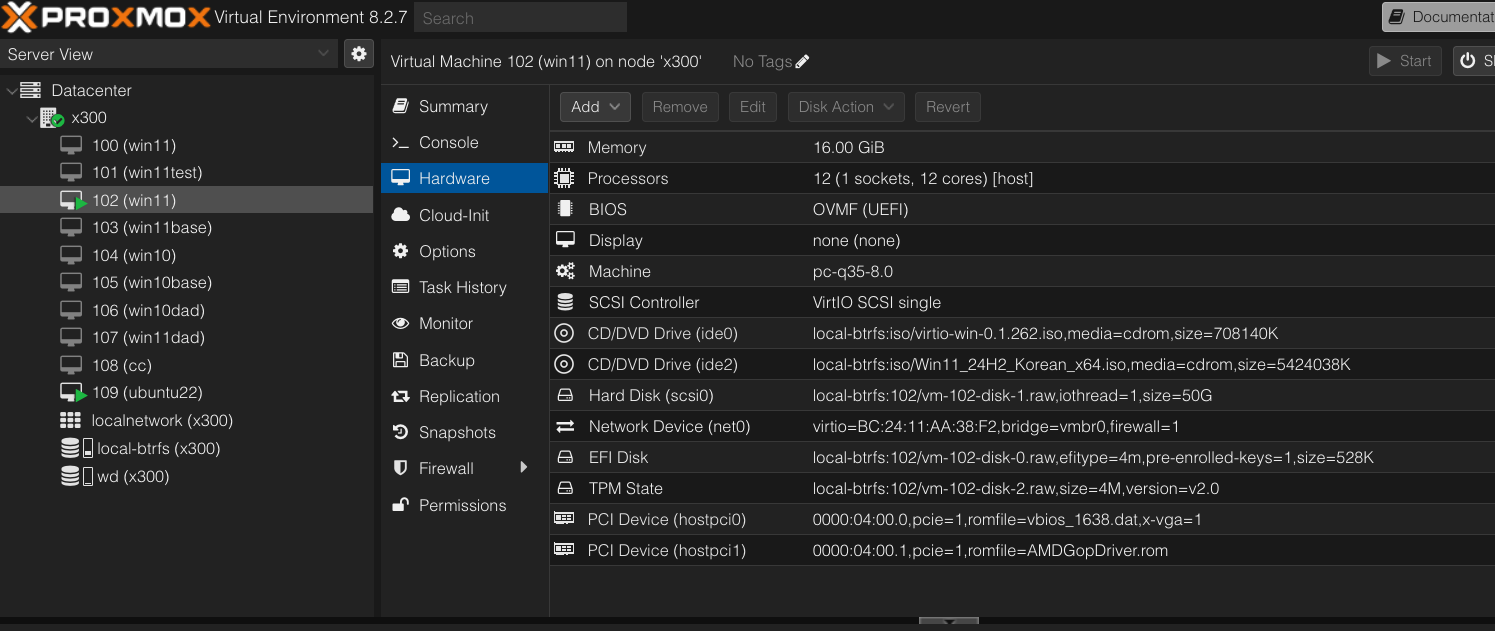
Task: Click the Memory row RAM icon
Action: pos(564,147)
